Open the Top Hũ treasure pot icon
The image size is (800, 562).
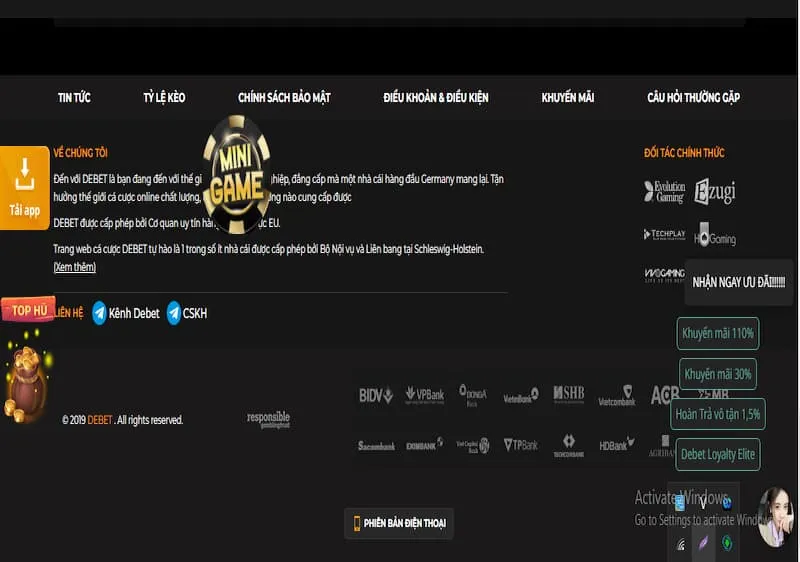pyautogui.click(x=25, y=370)
